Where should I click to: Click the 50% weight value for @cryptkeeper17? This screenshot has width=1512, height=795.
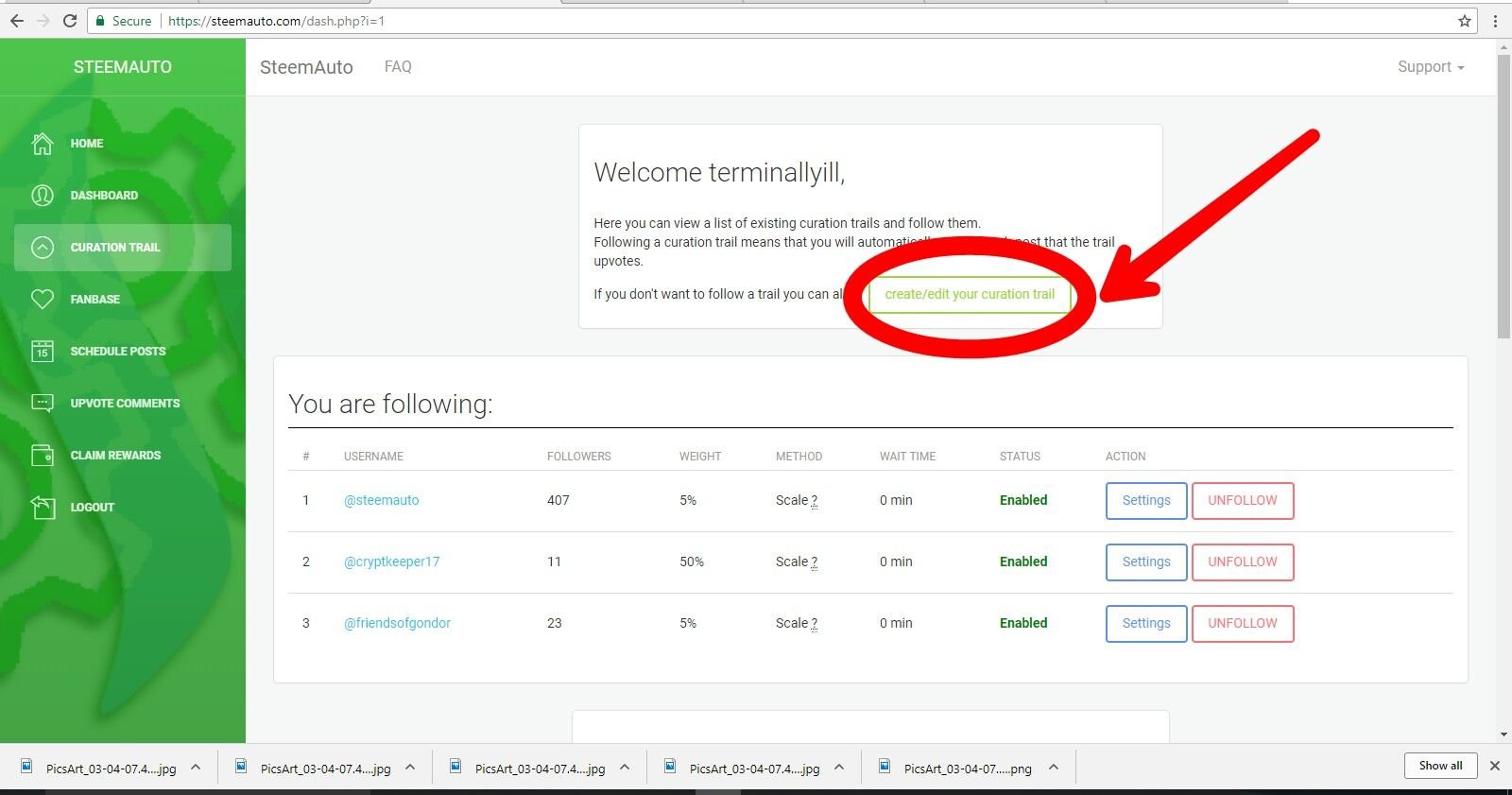coord(692,562)
